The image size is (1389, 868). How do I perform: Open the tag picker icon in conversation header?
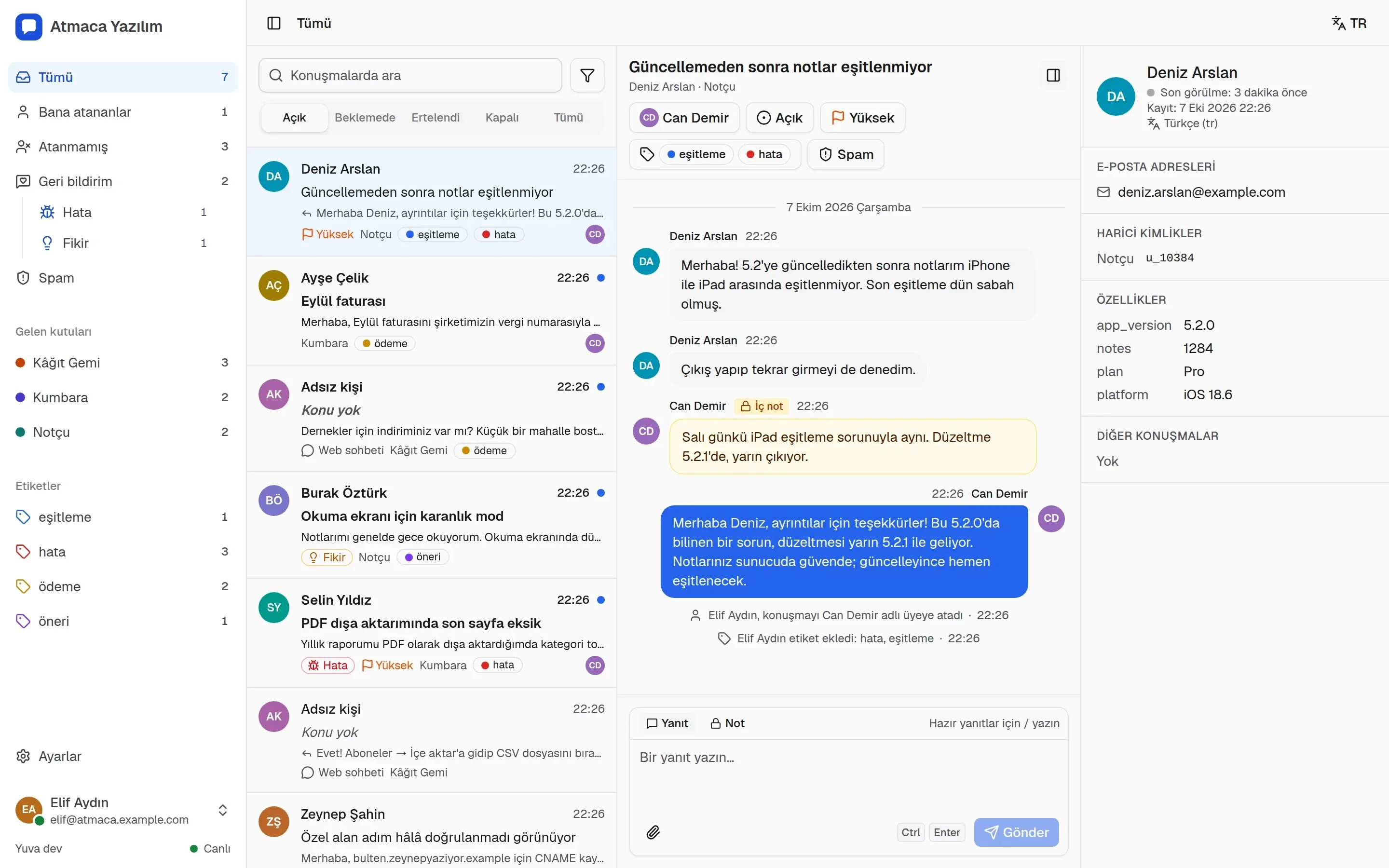647,154
